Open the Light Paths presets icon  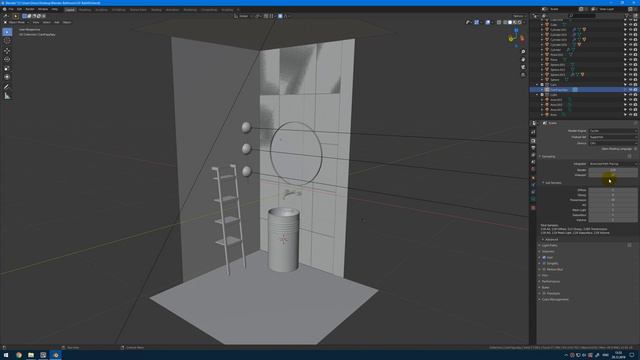(x=629, y=245)
